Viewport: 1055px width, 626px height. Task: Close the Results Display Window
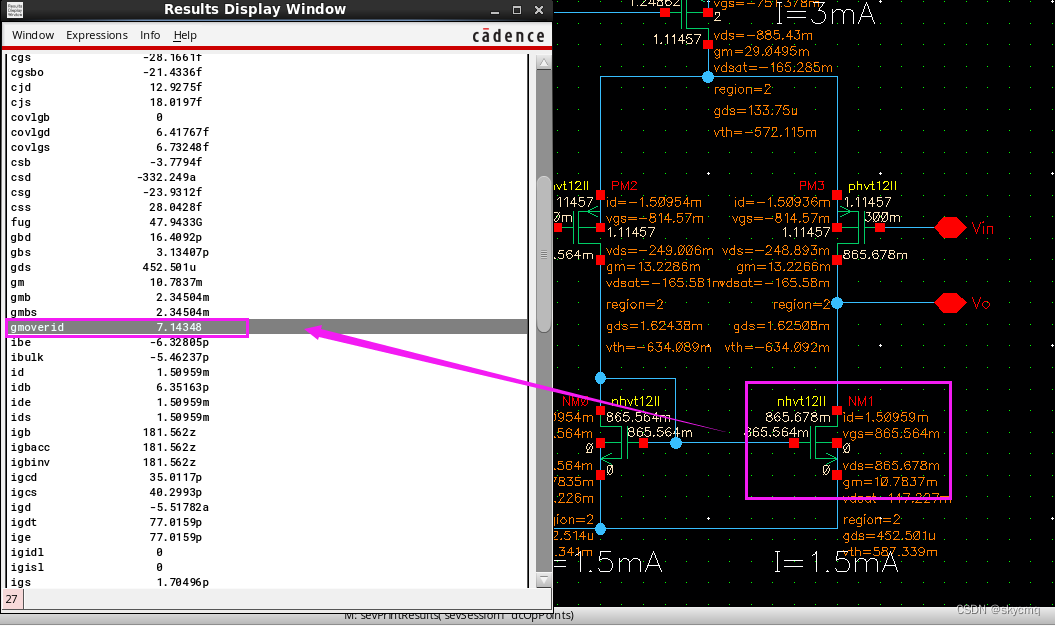539,10
